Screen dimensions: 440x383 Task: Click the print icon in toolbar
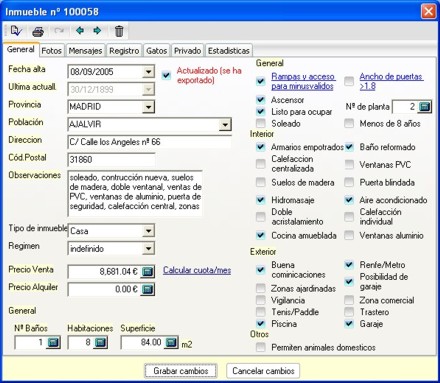pyautogui.click(x=38, y=32)
